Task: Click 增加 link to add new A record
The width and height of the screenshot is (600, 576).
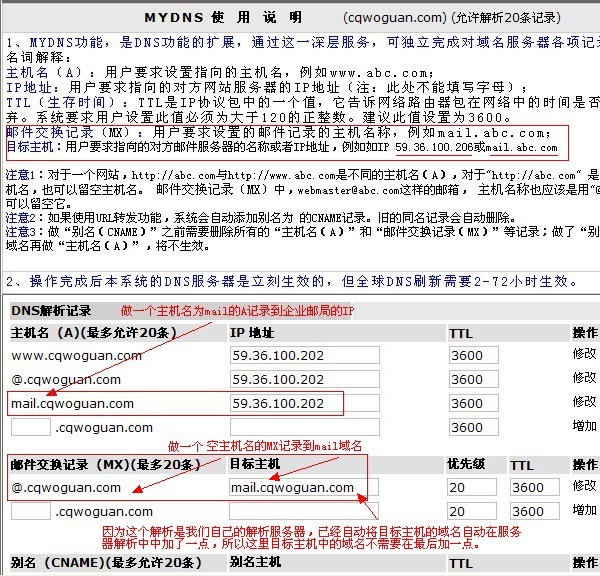Action: coord(584,426)
